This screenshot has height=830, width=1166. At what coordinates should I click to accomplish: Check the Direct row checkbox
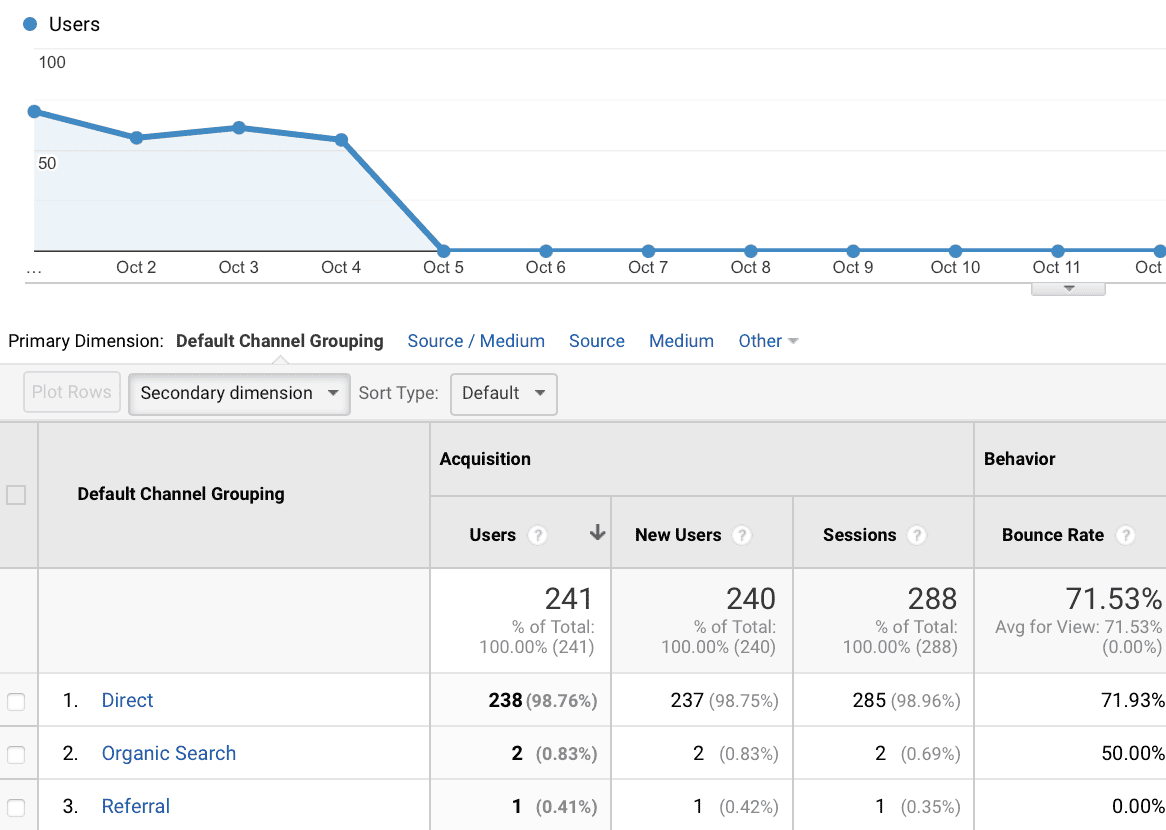pyautogui.click(x=16, y=701)
